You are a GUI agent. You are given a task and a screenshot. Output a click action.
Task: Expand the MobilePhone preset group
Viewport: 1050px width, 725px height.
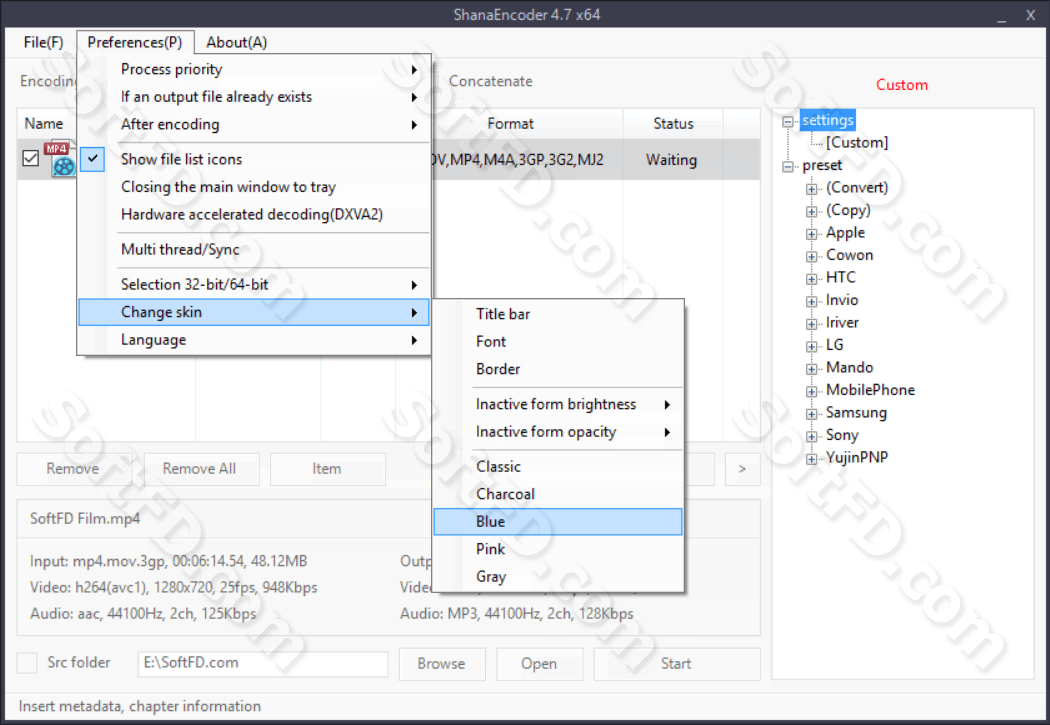pos(811,392)
